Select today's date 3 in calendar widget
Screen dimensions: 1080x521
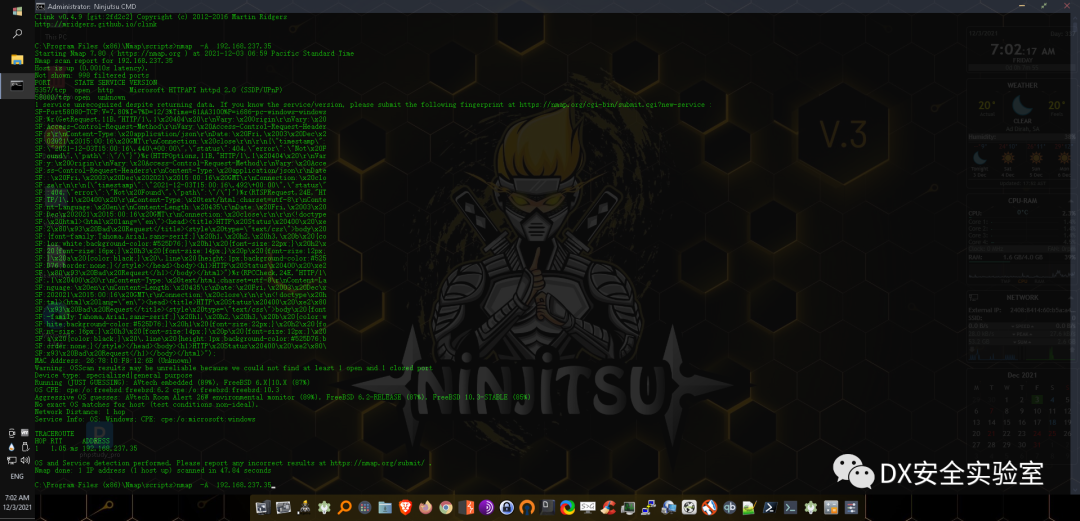tap(1039, 400)
